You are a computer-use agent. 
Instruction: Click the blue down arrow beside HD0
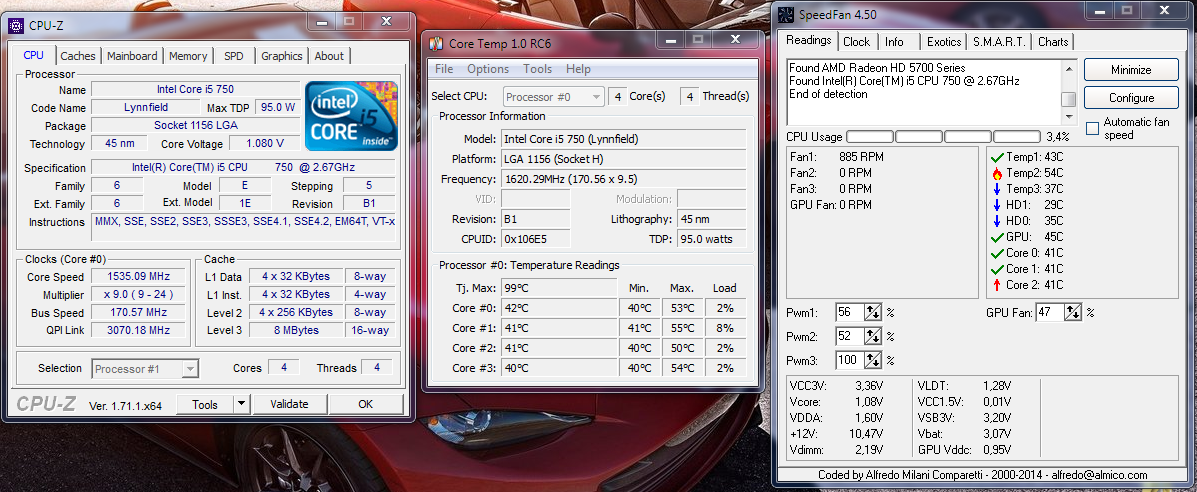click(x=996, y=222)
